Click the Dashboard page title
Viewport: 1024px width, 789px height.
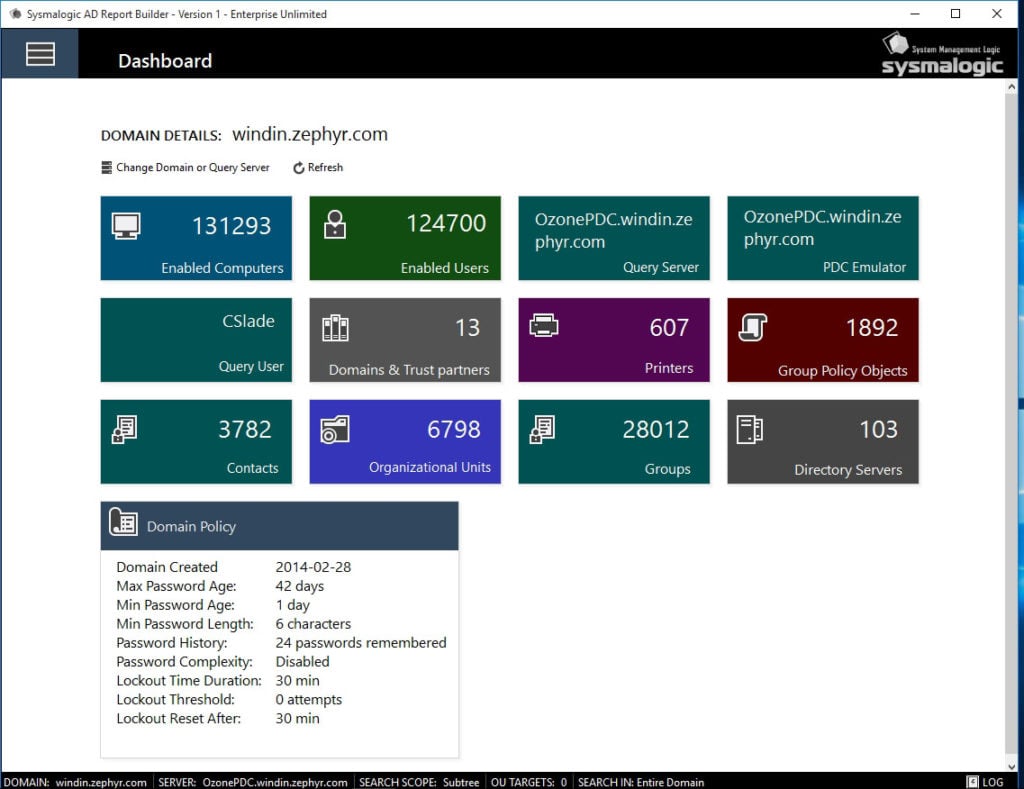[165, 61]
